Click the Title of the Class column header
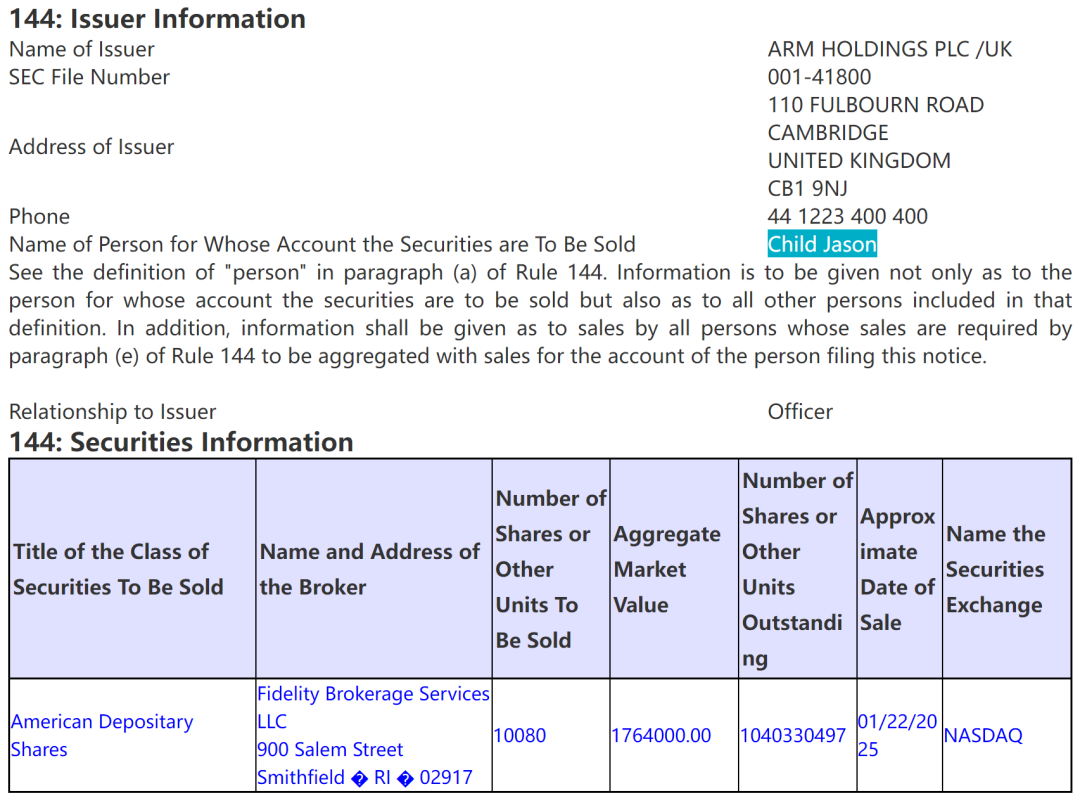 tap(118, 569)
